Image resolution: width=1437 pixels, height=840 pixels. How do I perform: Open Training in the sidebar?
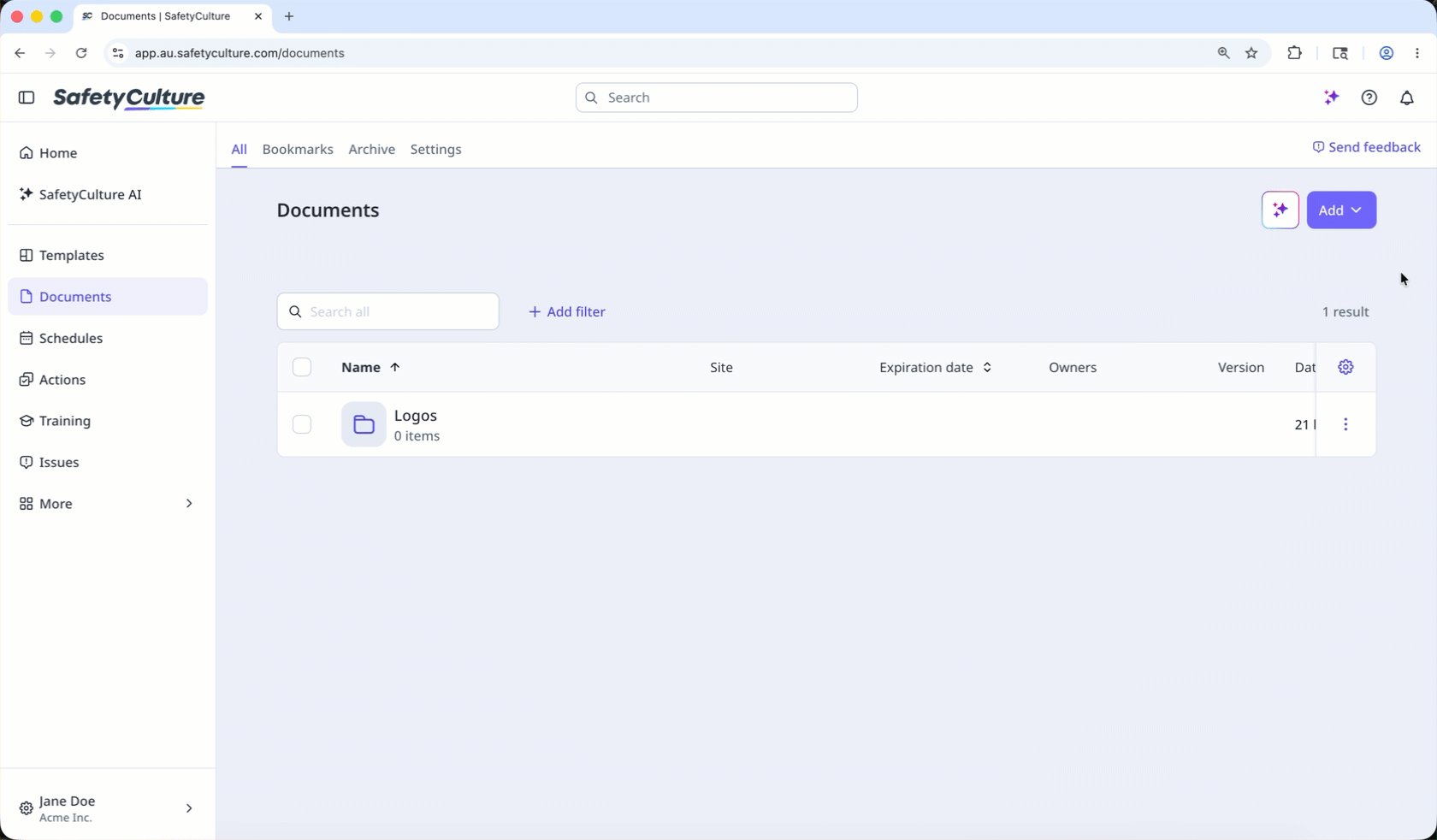click(108, 421)
